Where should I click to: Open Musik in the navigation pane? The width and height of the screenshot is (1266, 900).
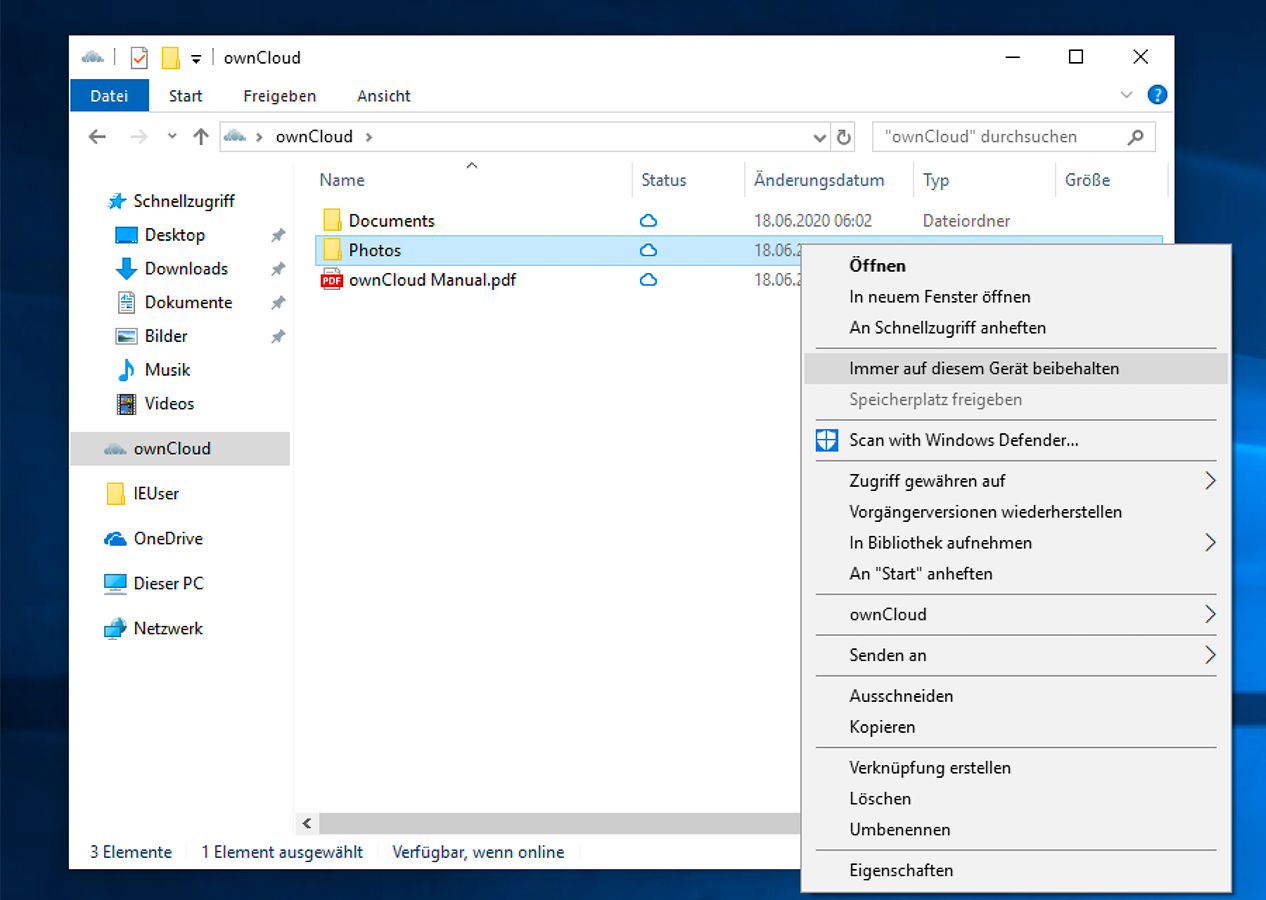click(x=167, y=370)
